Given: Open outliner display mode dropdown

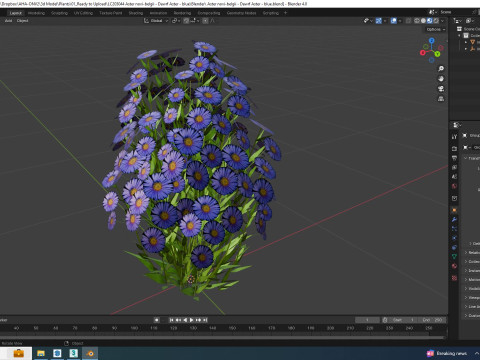Looking at the screenshot, I should [470, 21].
